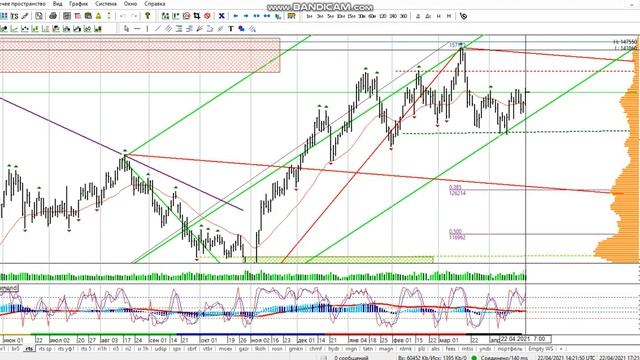Select the Fibonacci levels tool
This screenshot has height=360, width=640.
pos(179,29)
